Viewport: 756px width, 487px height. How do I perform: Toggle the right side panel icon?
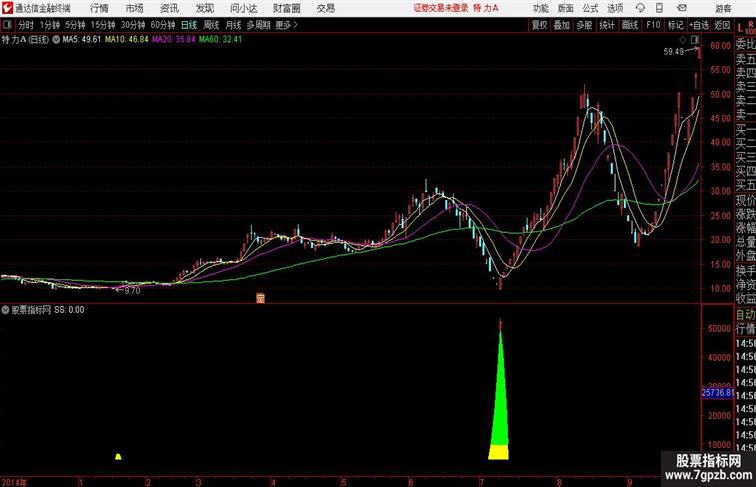pos(695,40)
